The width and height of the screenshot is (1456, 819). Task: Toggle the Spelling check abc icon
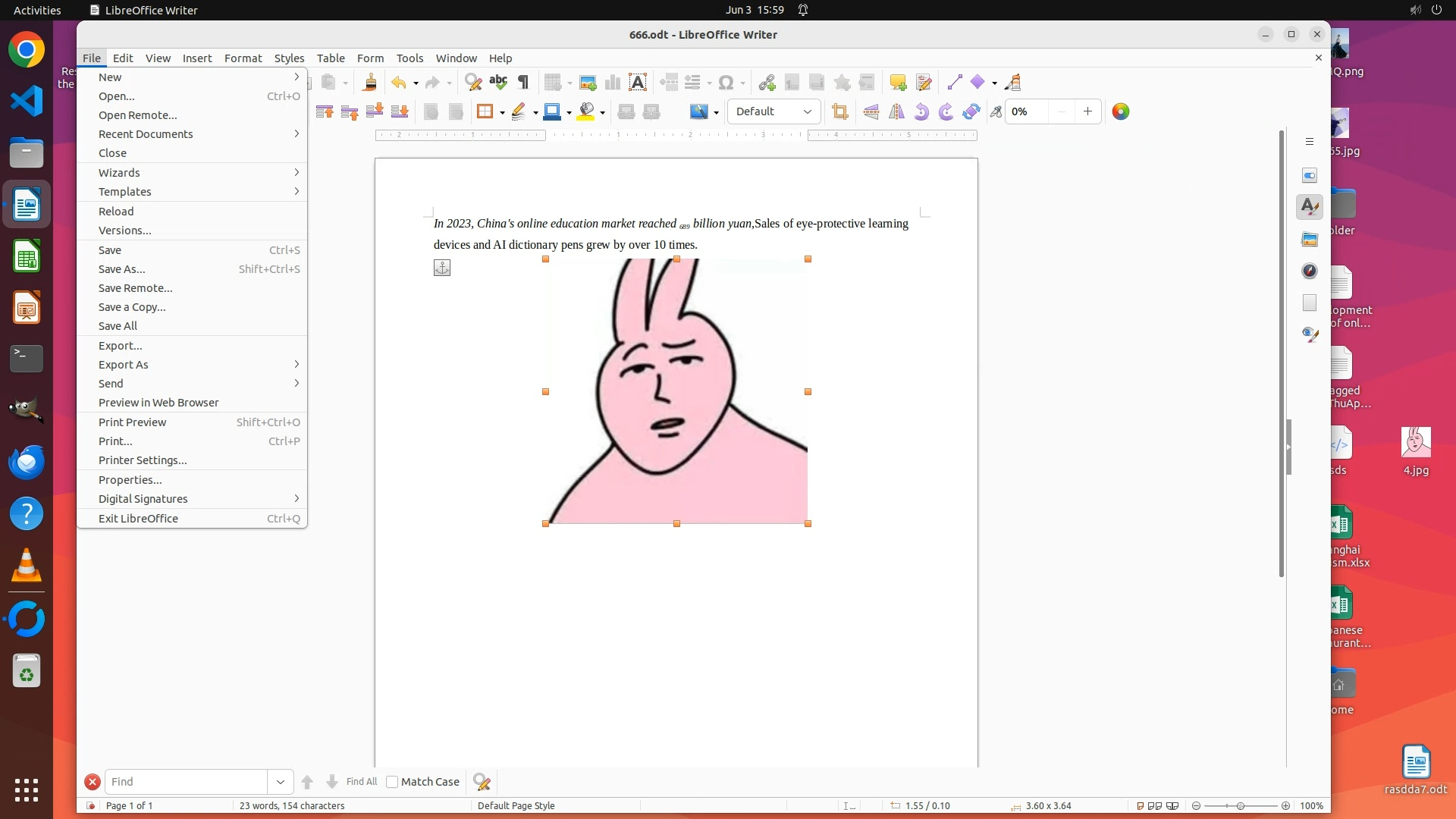click(x=498, y=83)
